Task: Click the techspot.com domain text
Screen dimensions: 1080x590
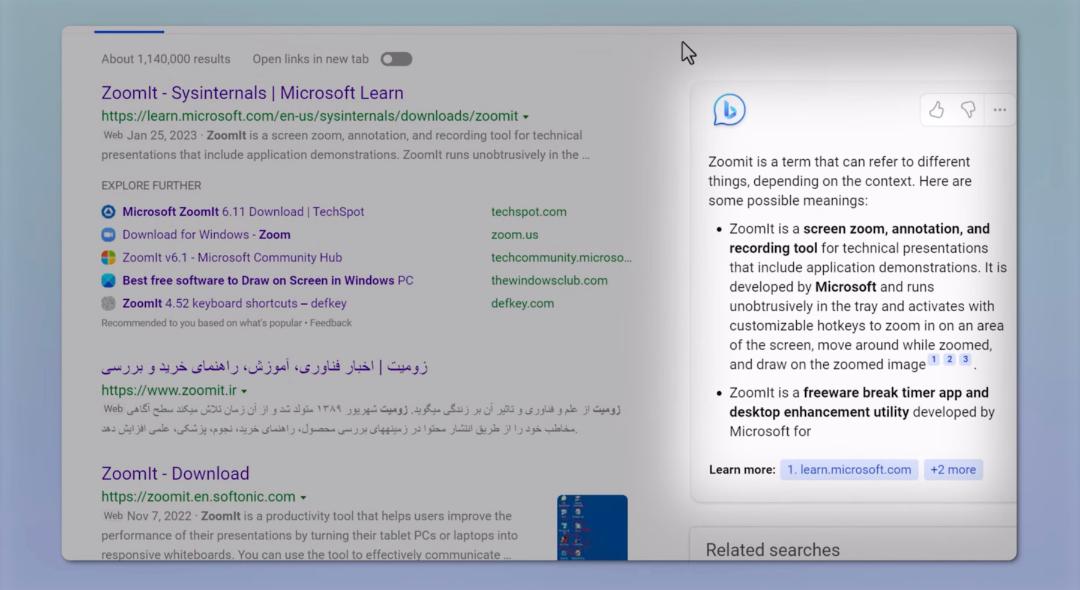Action: [529, 211]
